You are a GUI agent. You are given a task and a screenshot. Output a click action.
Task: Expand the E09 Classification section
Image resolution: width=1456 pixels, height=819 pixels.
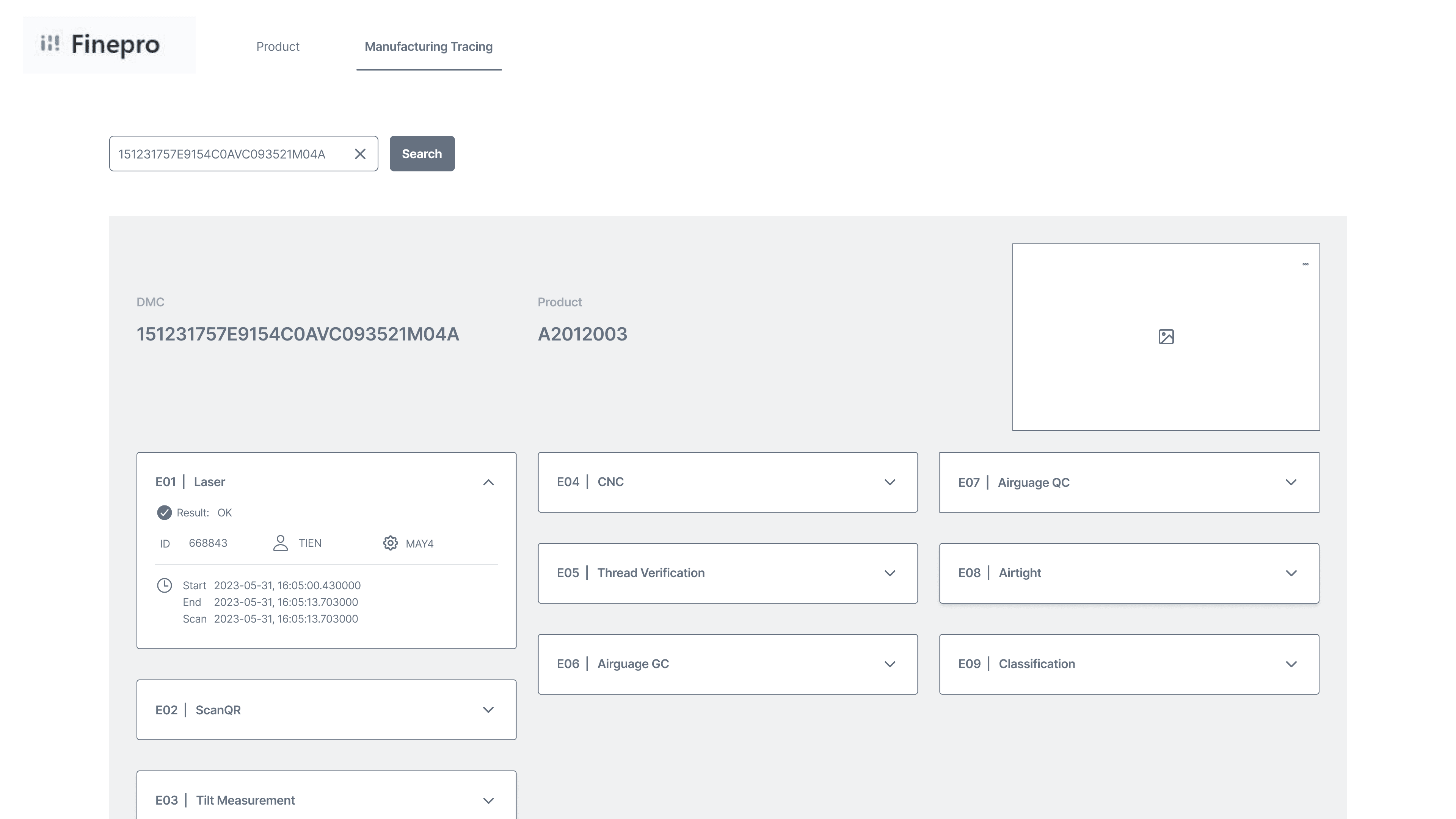coord(1291,664)
